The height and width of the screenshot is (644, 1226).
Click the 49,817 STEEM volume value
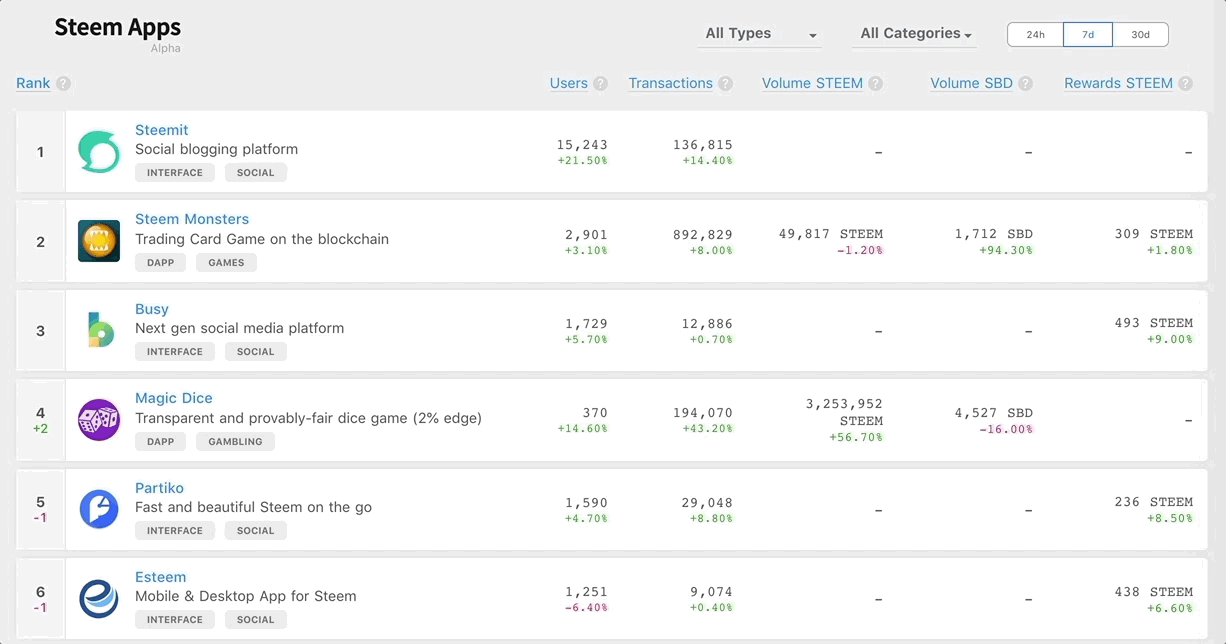(831, 234)
